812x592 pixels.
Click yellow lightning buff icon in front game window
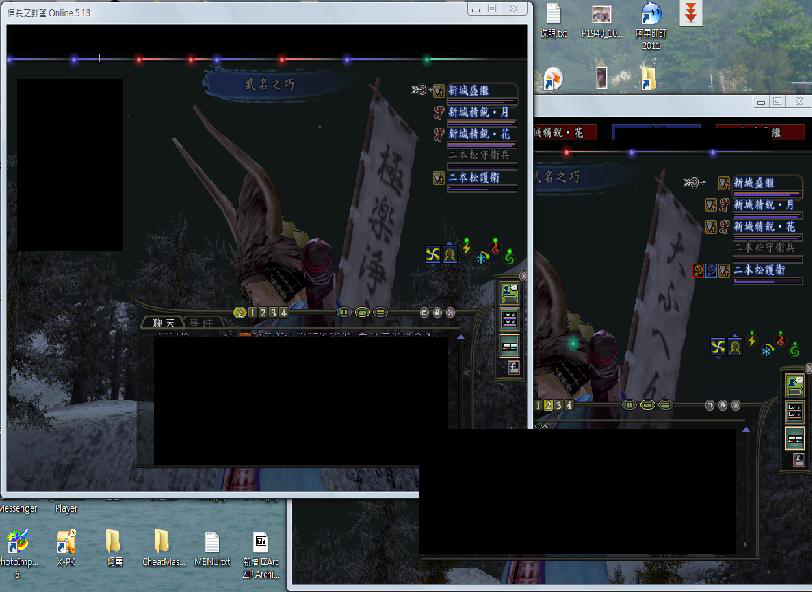pos(467,247)
